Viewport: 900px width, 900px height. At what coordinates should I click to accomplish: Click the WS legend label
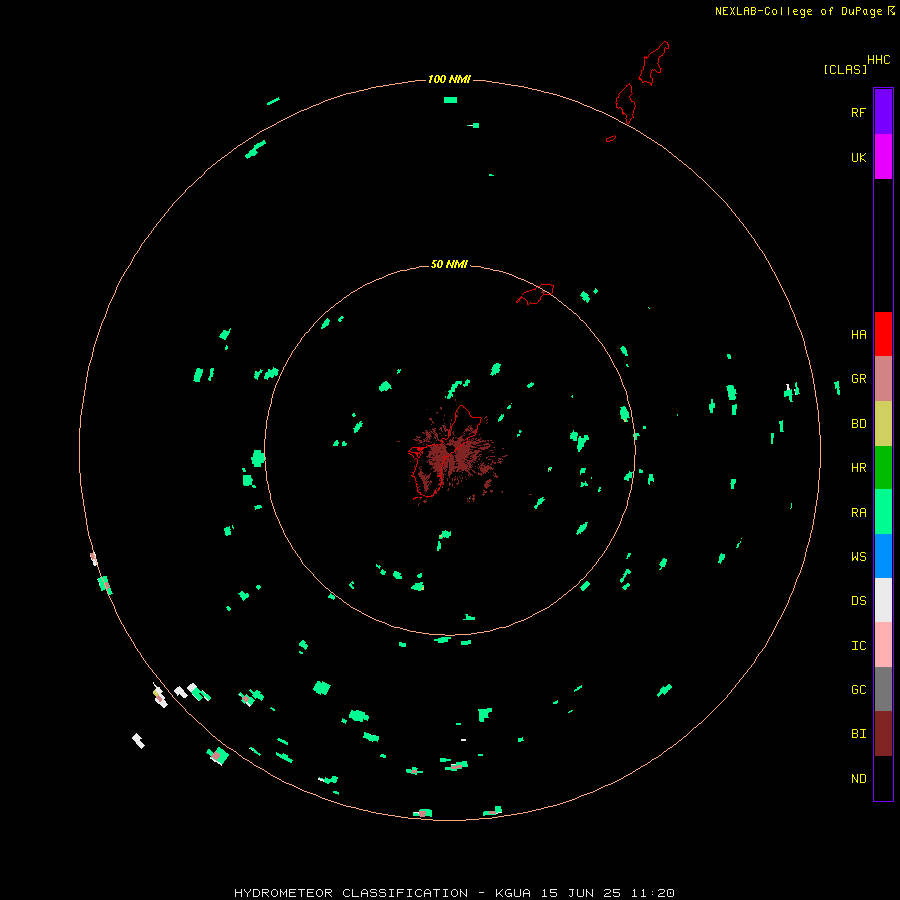859,556
